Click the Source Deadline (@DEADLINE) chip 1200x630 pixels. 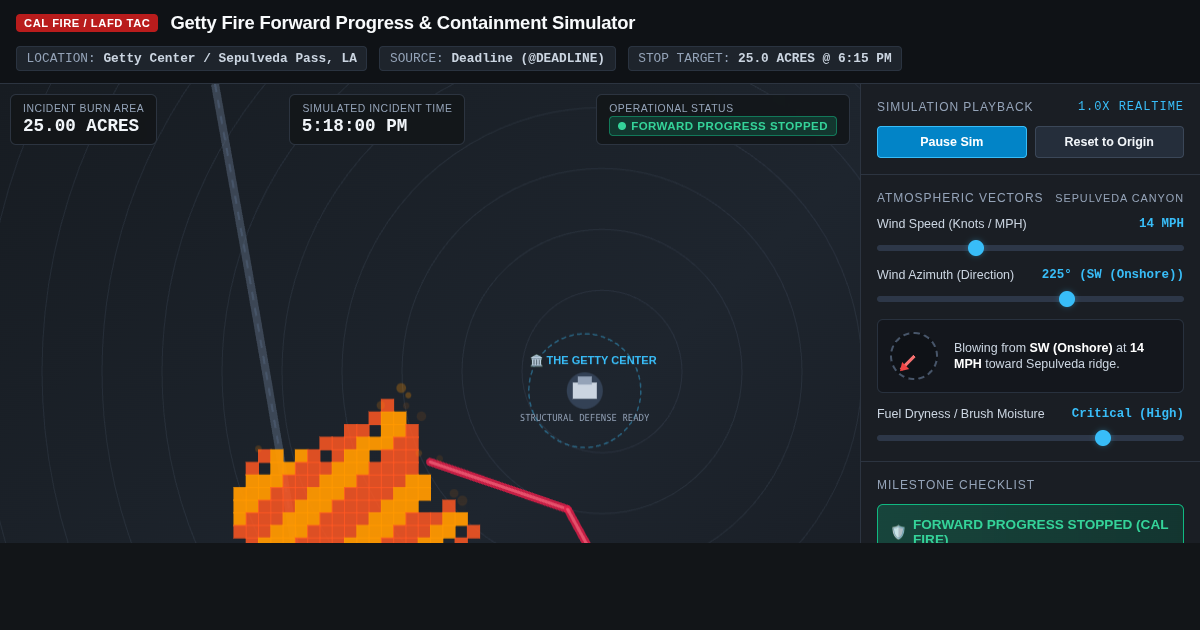pyautogui.click(x=497, y=58)
